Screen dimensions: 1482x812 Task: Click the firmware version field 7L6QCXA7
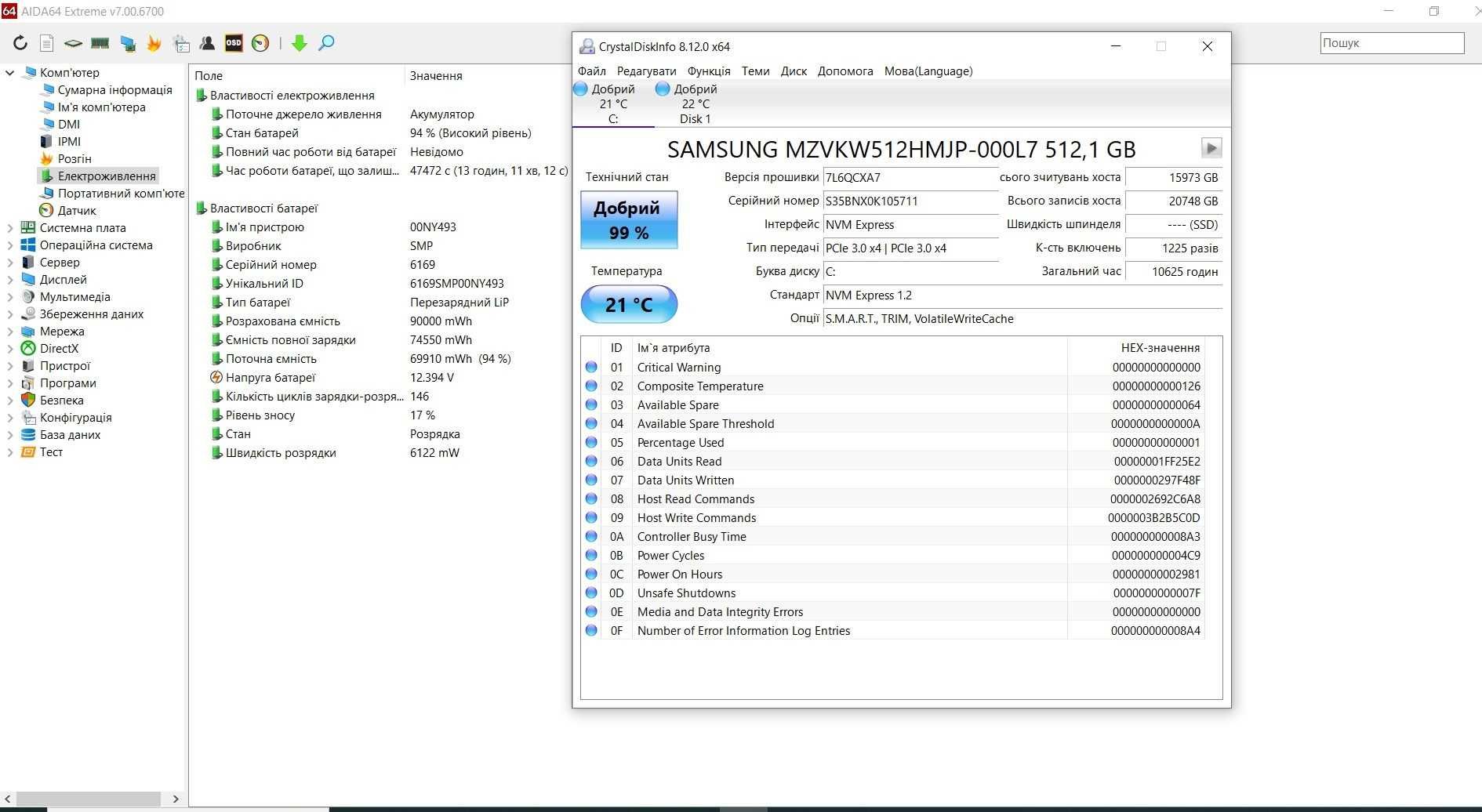tap(910, 177)
